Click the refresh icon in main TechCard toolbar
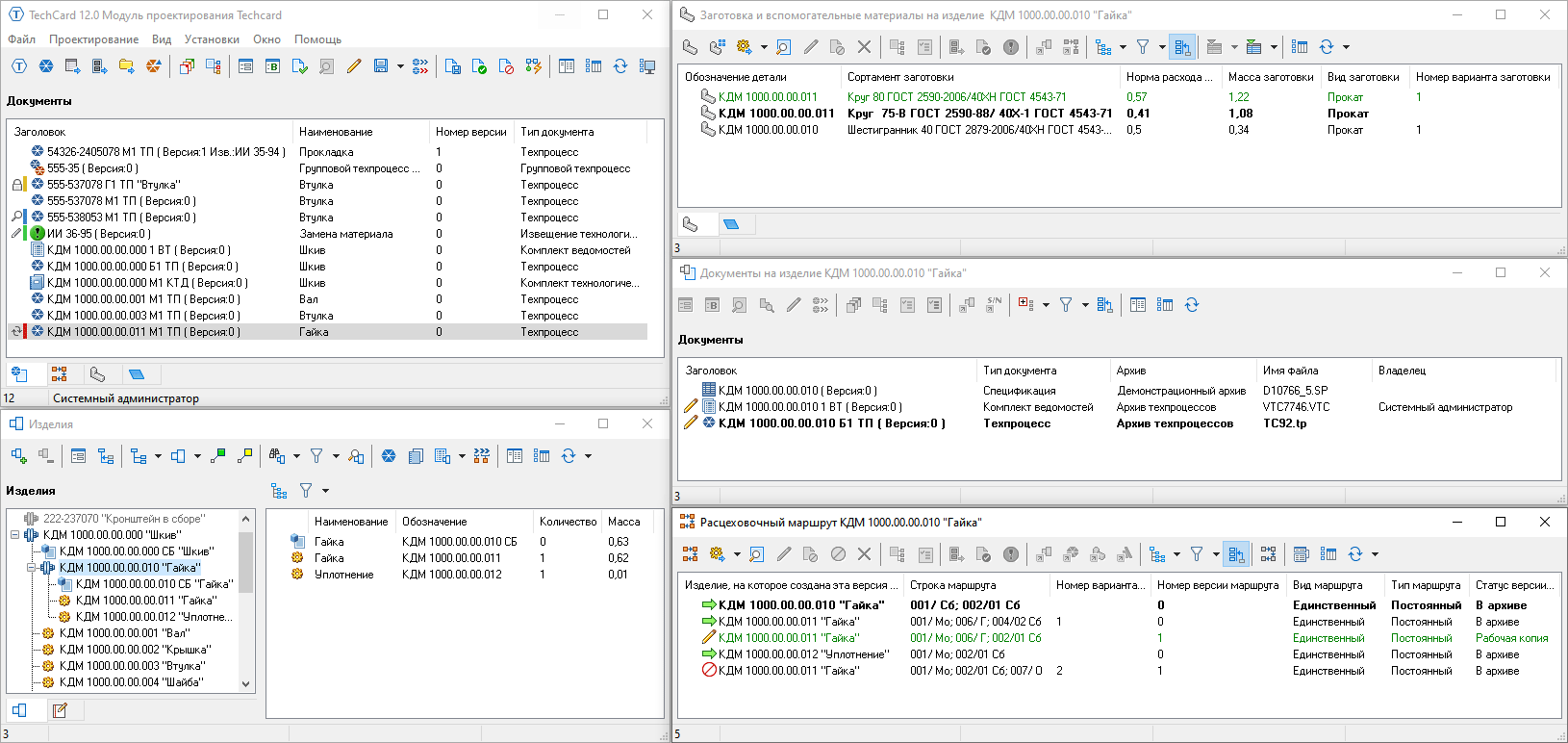 point(620,66)
